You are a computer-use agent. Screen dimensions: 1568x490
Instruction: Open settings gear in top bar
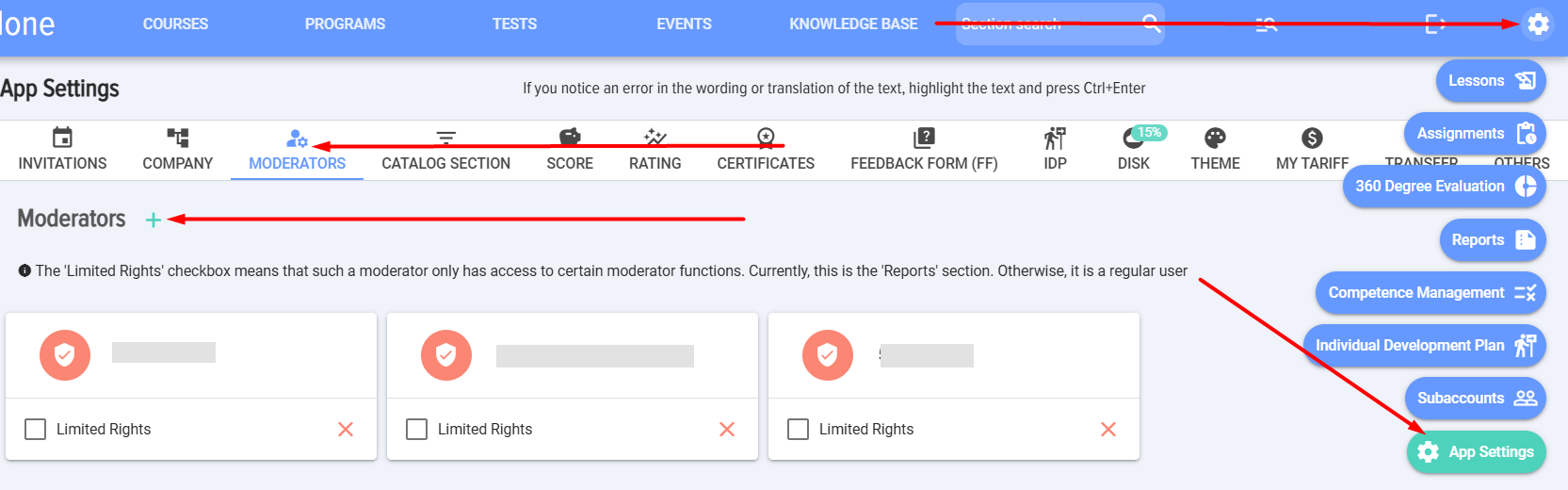1538,24
